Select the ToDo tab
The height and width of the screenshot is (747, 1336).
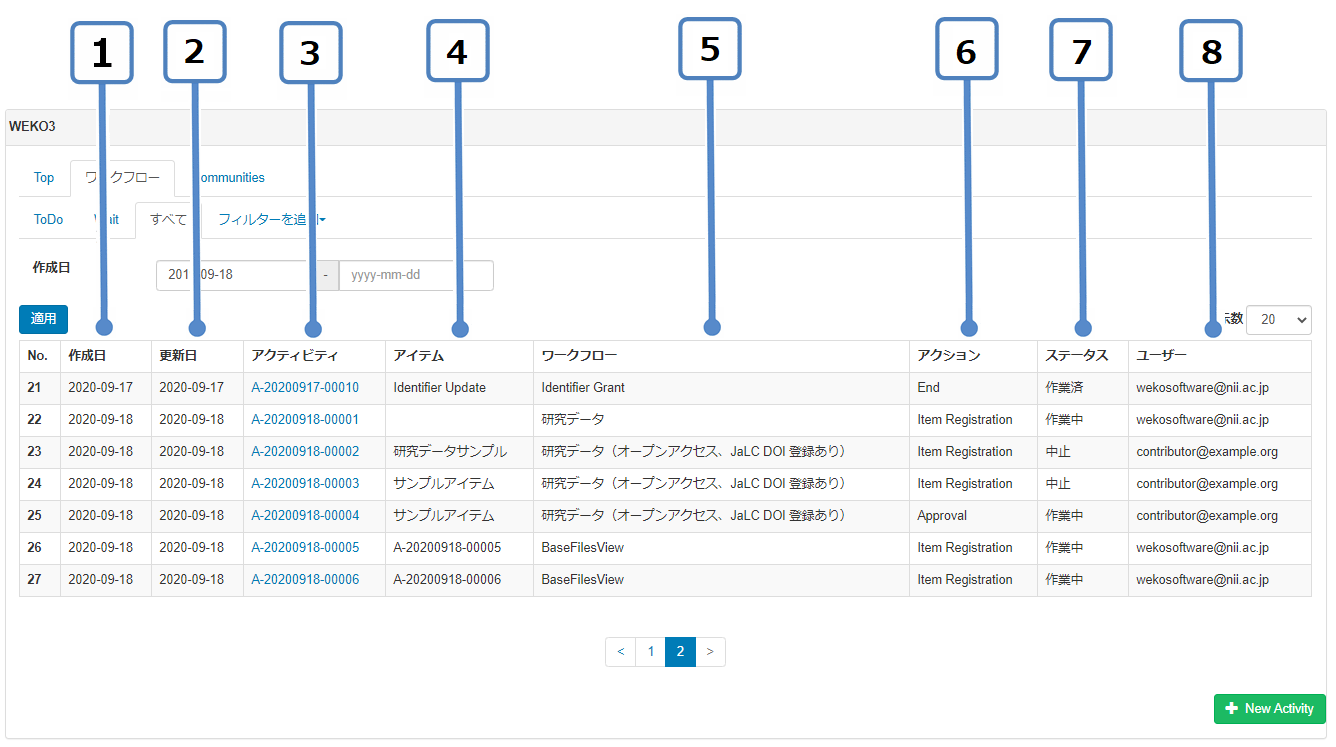48,219
